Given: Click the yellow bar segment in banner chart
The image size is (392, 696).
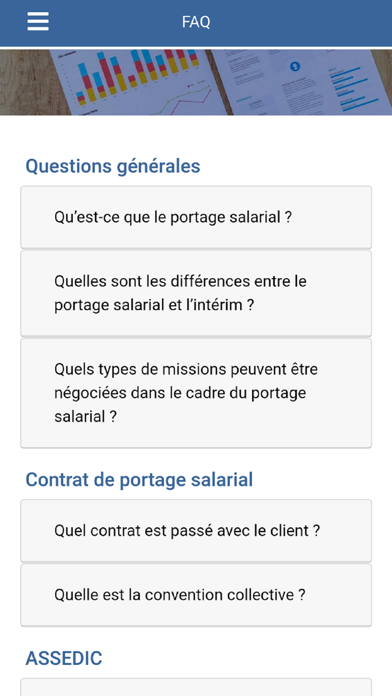Looking at the screenshot, I should 121,83.
